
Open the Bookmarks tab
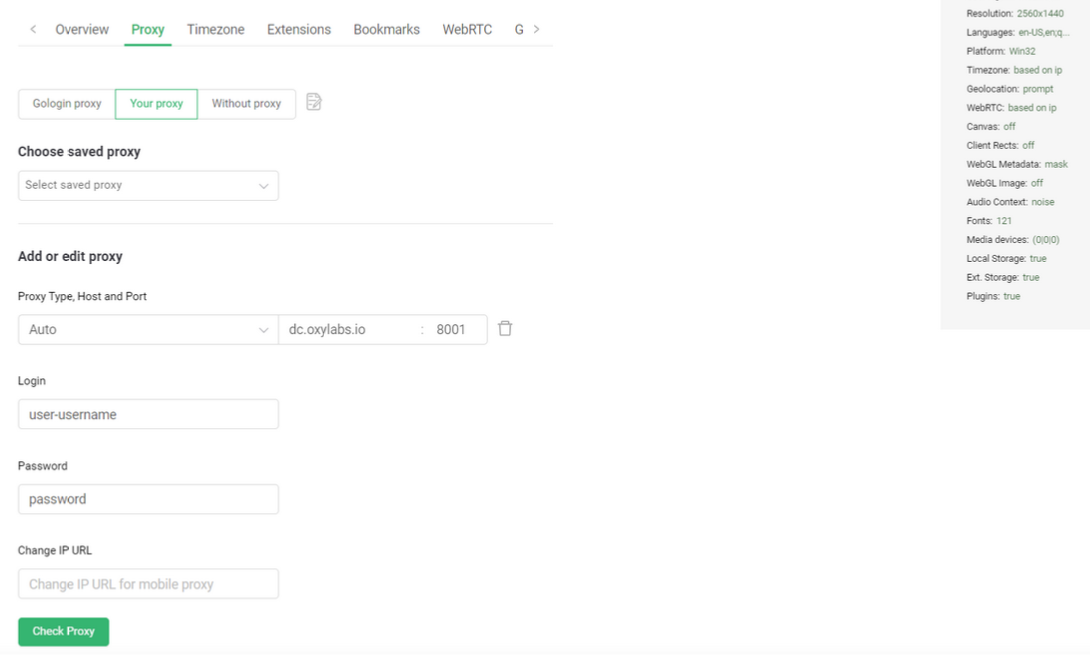(386, 30)
